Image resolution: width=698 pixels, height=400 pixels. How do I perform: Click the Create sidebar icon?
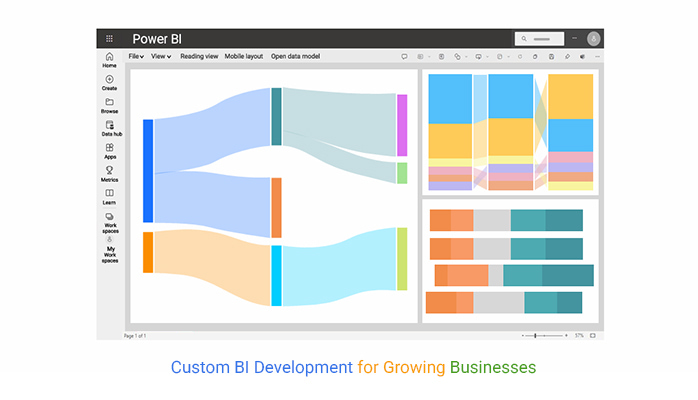click(x=109, y=83)
